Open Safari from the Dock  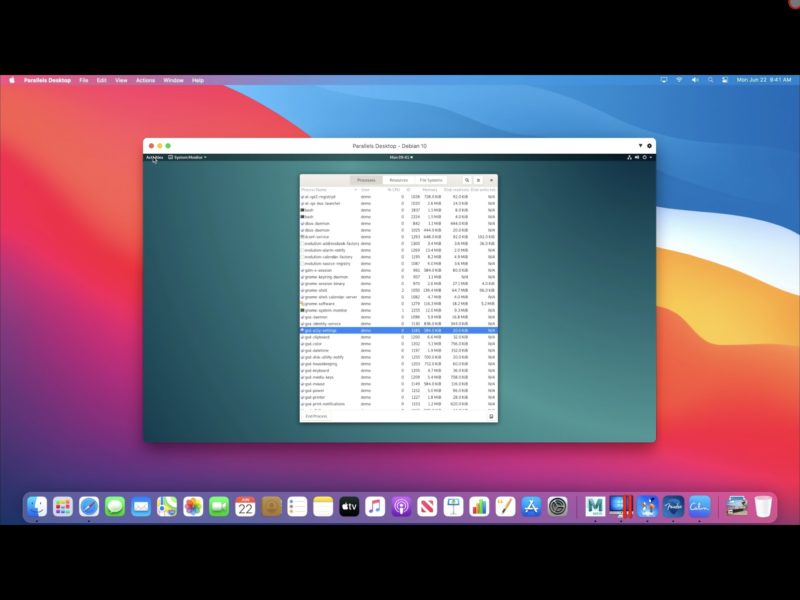89,507
